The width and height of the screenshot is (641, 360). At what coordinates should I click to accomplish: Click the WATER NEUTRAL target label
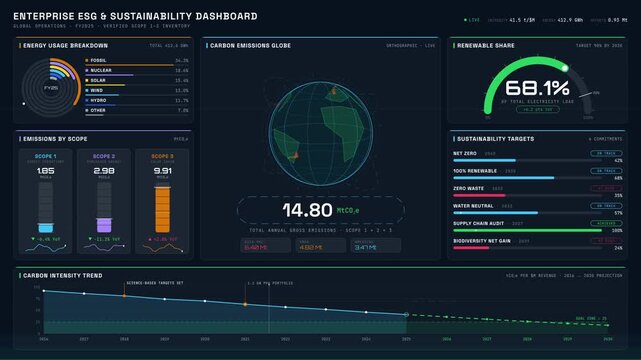473,206
